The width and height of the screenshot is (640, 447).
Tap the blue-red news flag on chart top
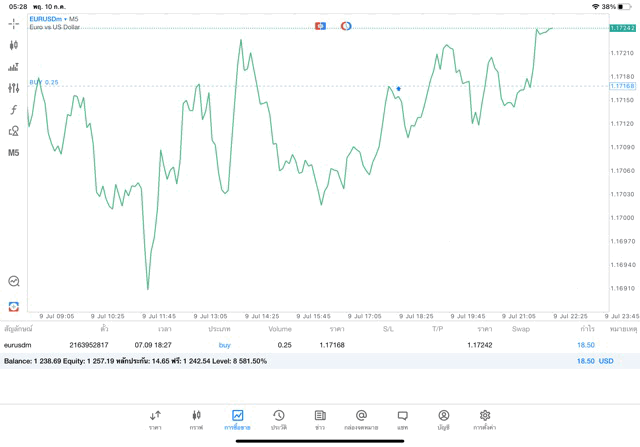tap(320, 26)
